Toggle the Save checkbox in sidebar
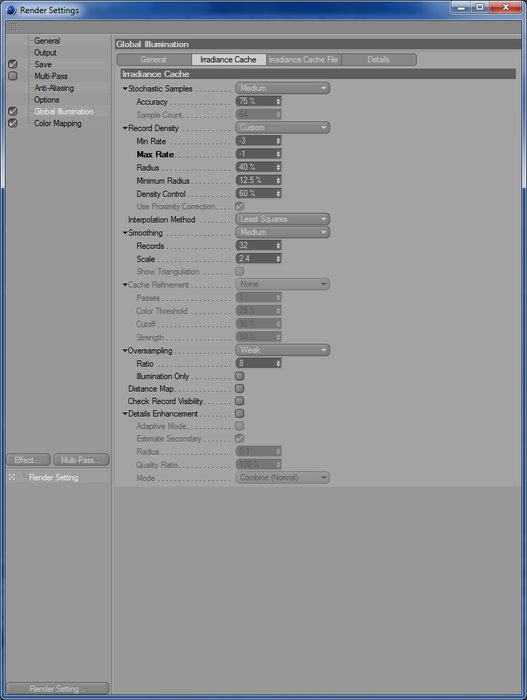 coord(13,64)
